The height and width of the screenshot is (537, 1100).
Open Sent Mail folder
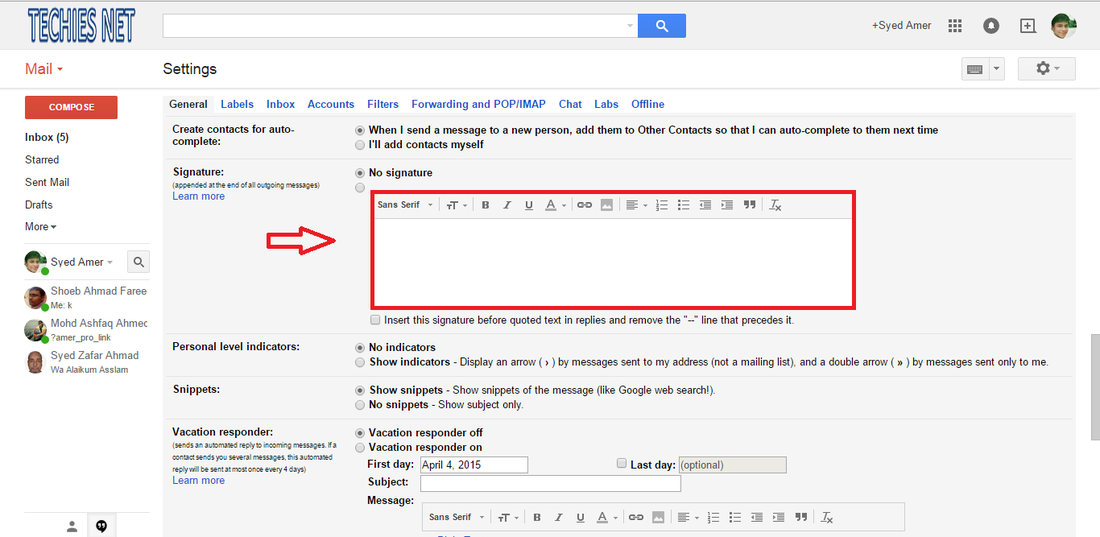point(47,182)
